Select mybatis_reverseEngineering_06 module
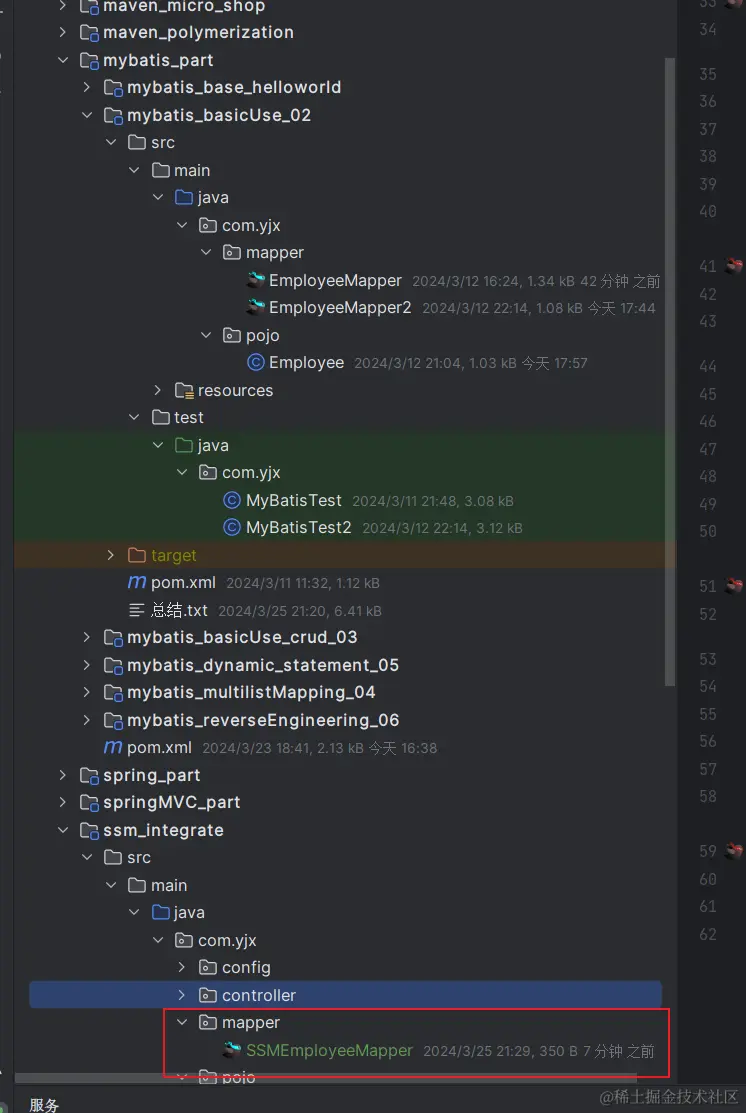Screen dimensions: 746x1113 [x=263, y=720]
